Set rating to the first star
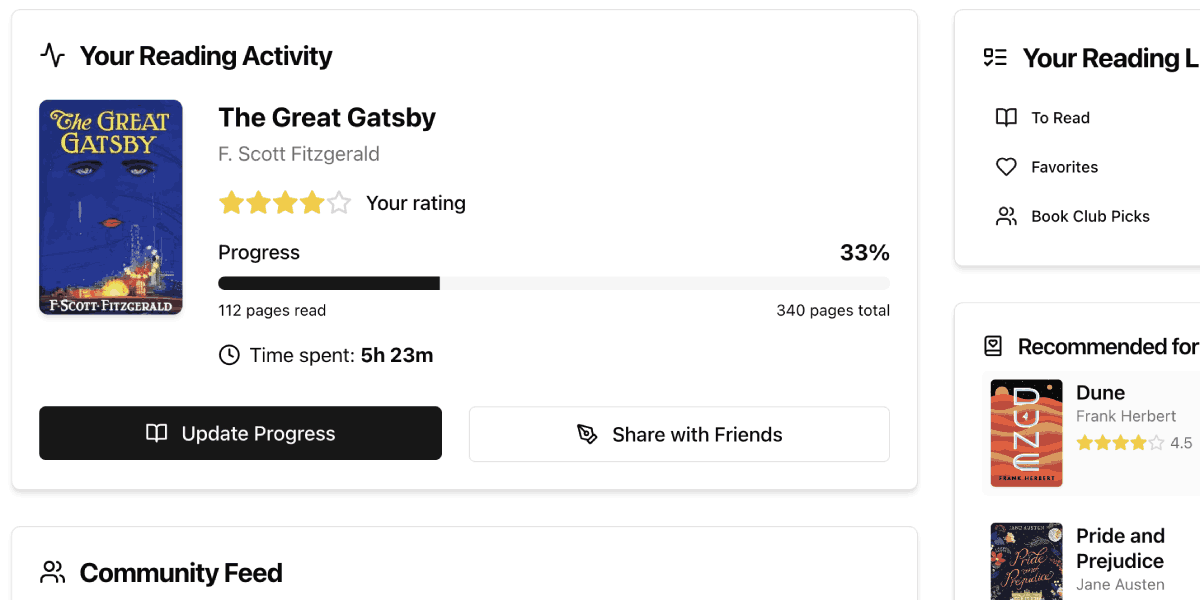Image resolution: width=1200 pixels, height=600 pixels. (231, 203)
